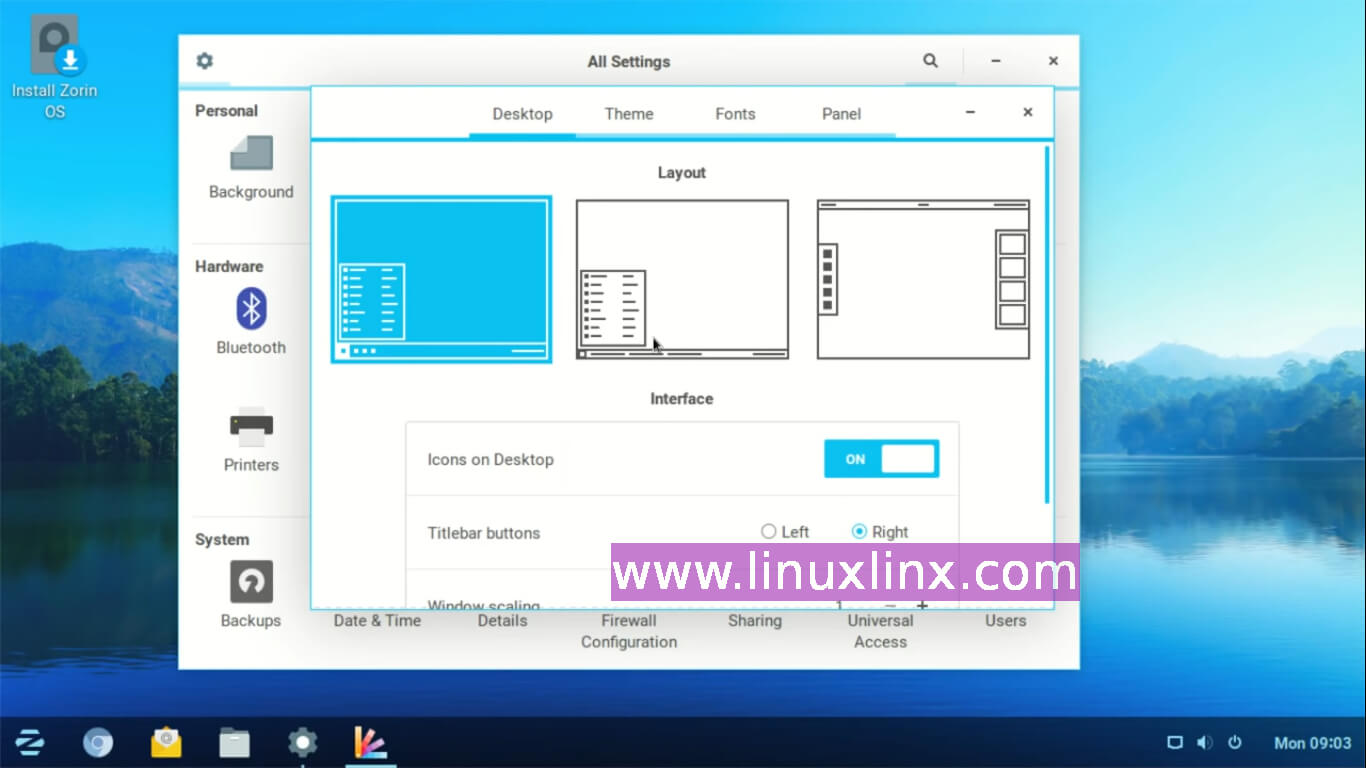Increase Window scaling with the plus button
Image resolution: width=1366 pixels, height=768 pixels.
[x=921, y=605]
